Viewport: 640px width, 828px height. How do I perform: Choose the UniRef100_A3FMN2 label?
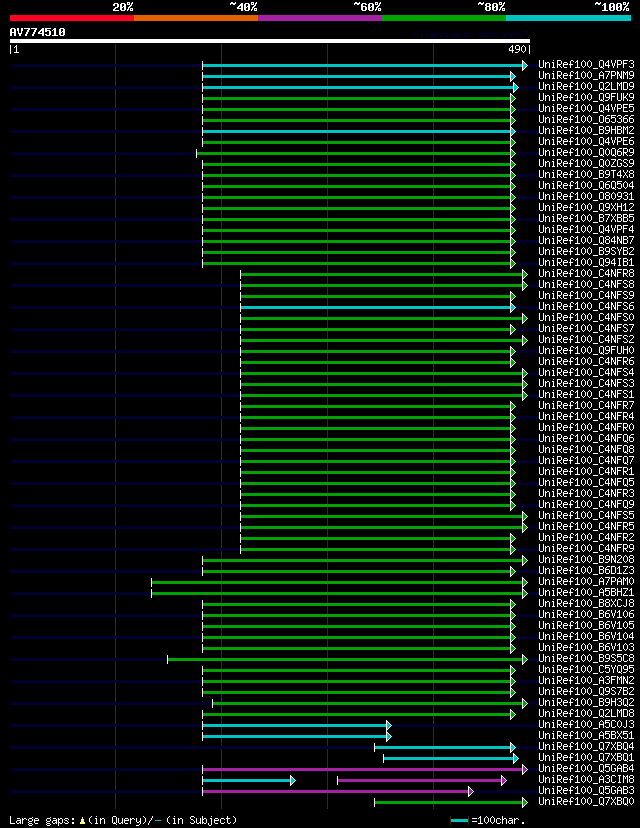pos(586,681)
